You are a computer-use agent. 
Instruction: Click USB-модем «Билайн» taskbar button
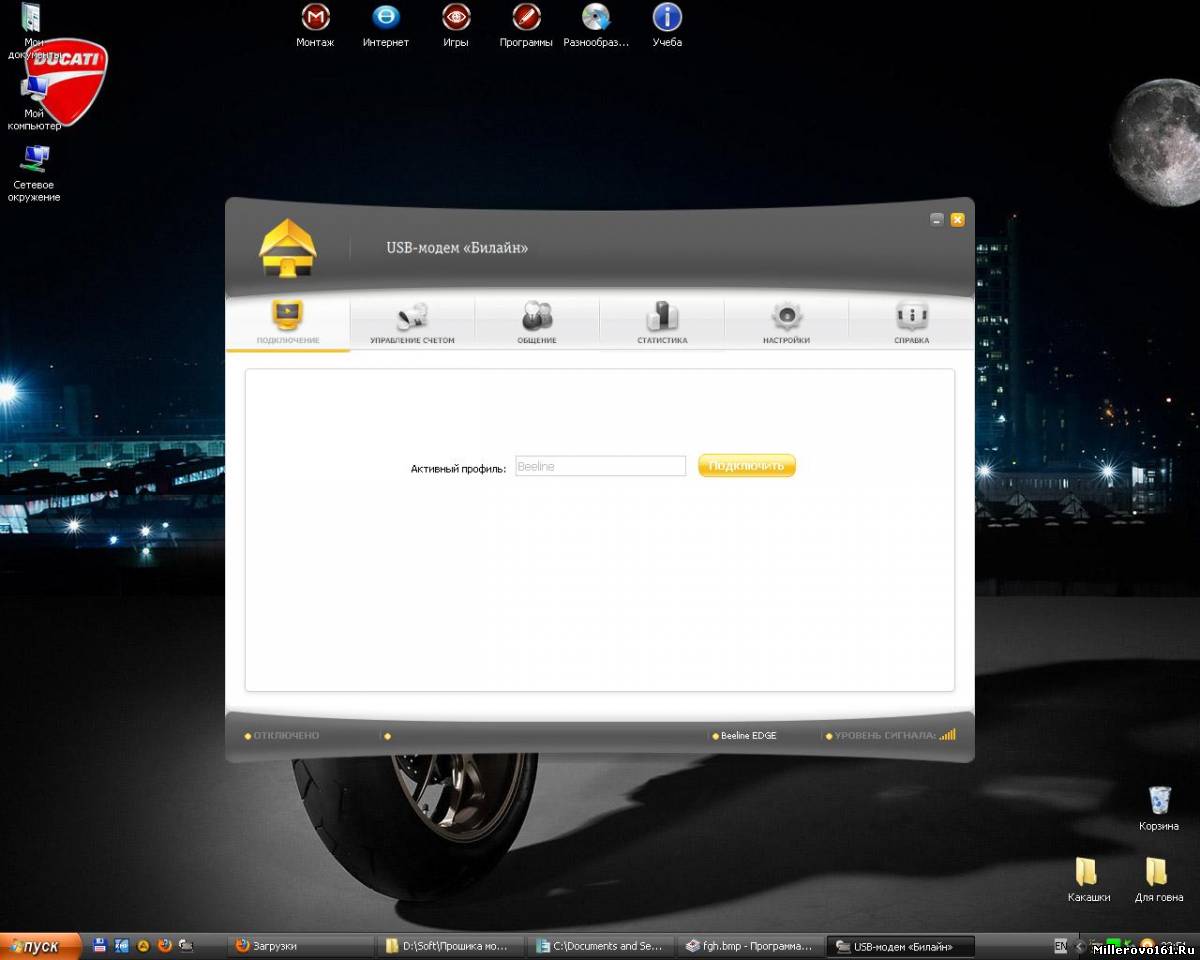(902, 946)
